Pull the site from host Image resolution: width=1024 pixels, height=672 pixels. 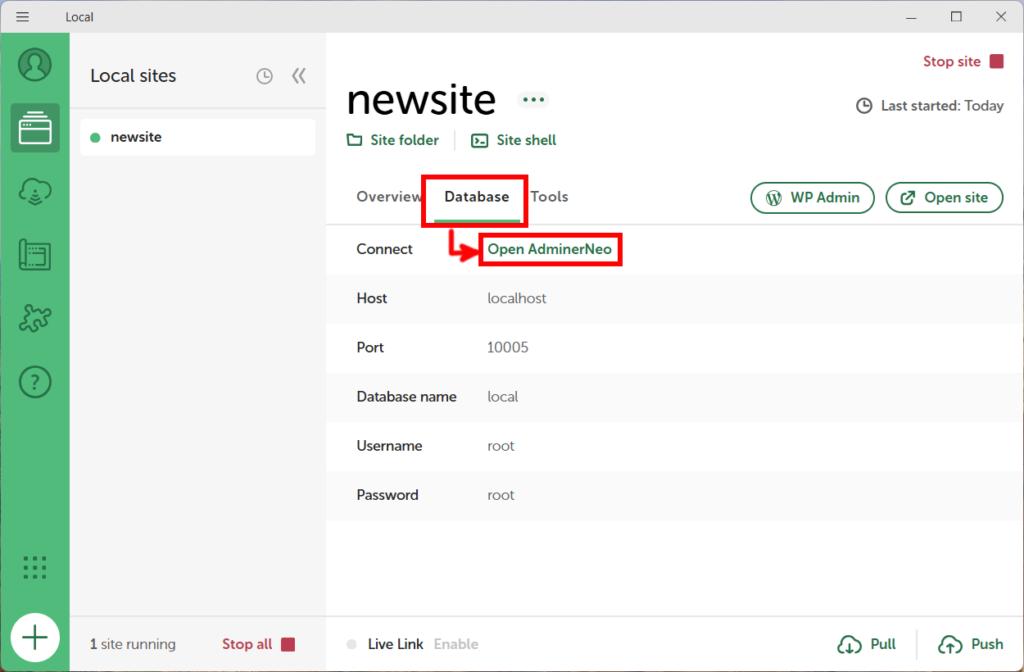coord(866,644)
